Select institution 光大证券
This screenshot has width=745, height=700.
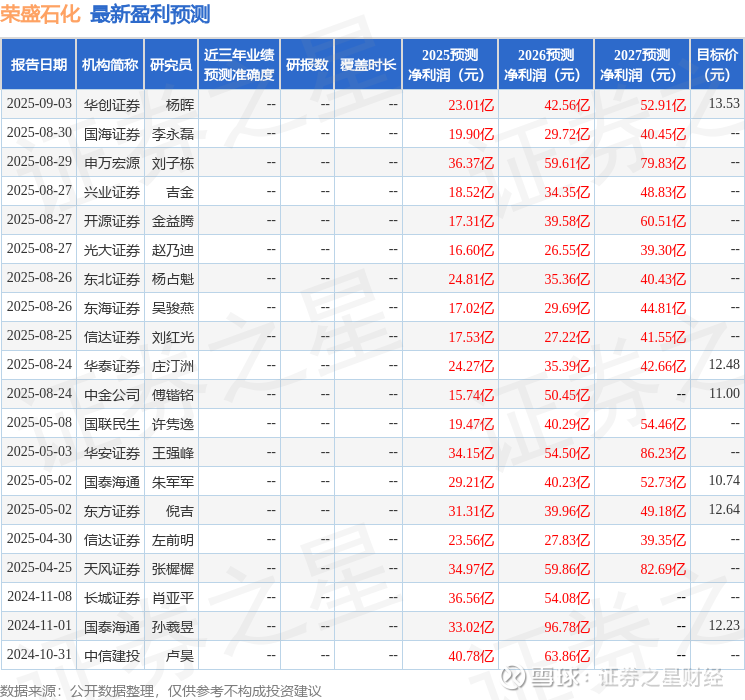112,250
